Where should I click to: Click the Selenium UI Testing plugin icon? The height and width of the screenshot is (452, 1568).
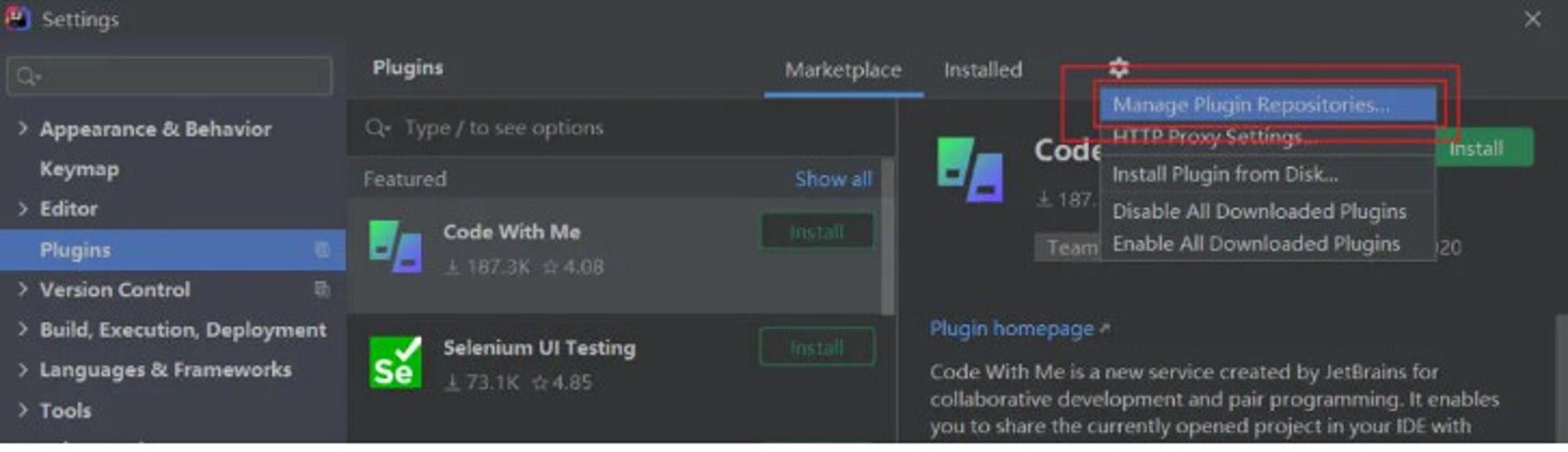click(395, 363)
